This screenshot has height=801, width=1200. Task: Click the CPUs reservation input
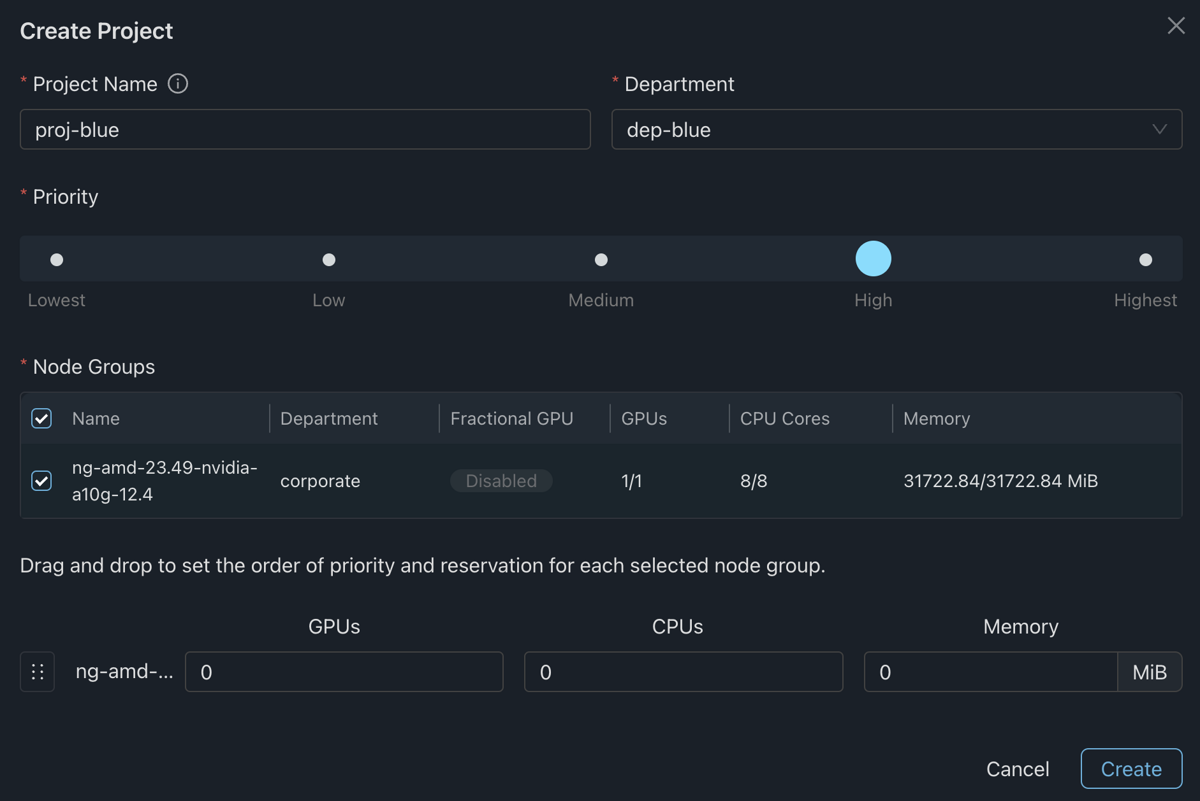(683, 672)
